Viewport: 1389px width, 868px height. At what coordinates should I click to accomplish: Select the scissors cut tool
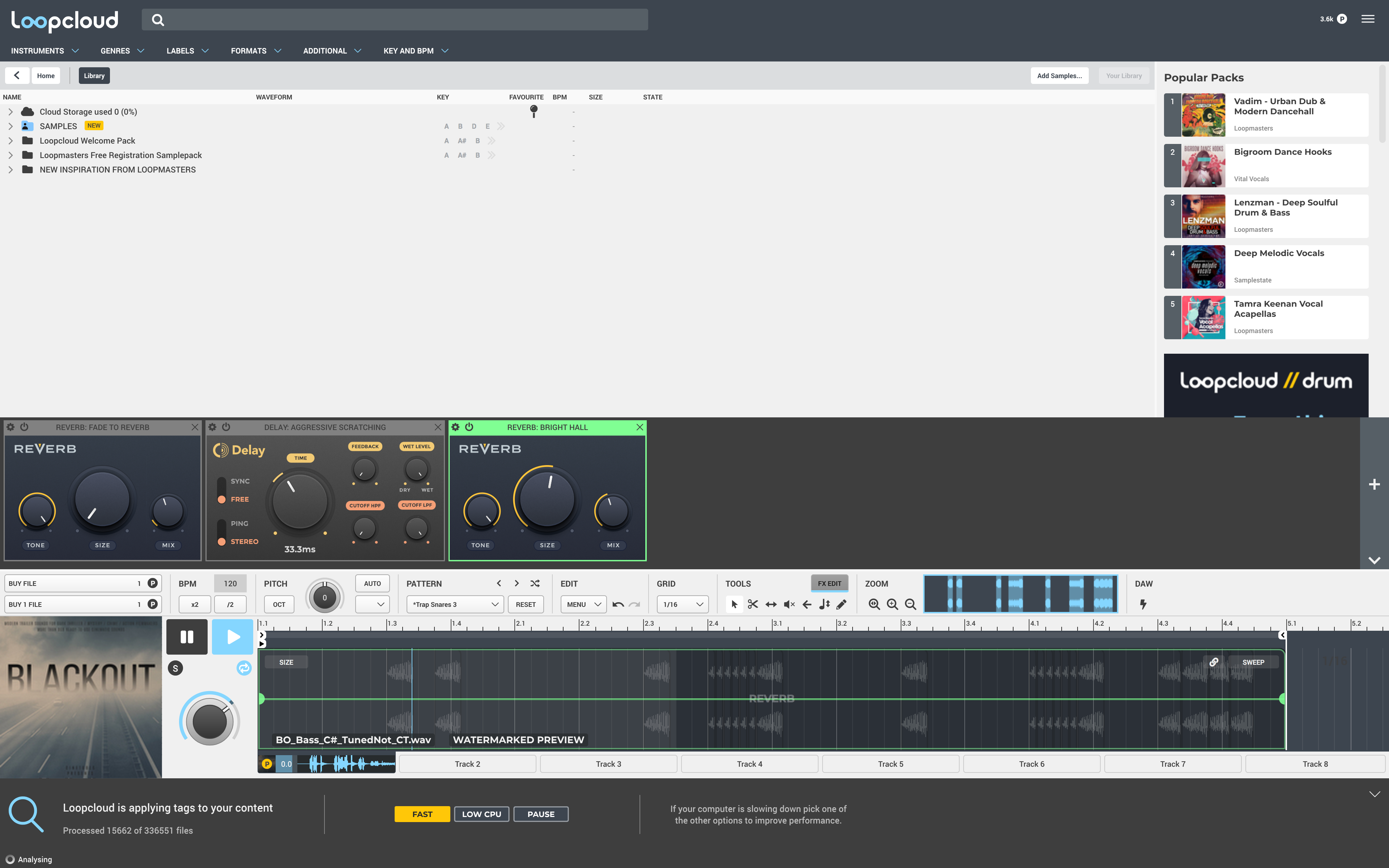pos(752,604)
